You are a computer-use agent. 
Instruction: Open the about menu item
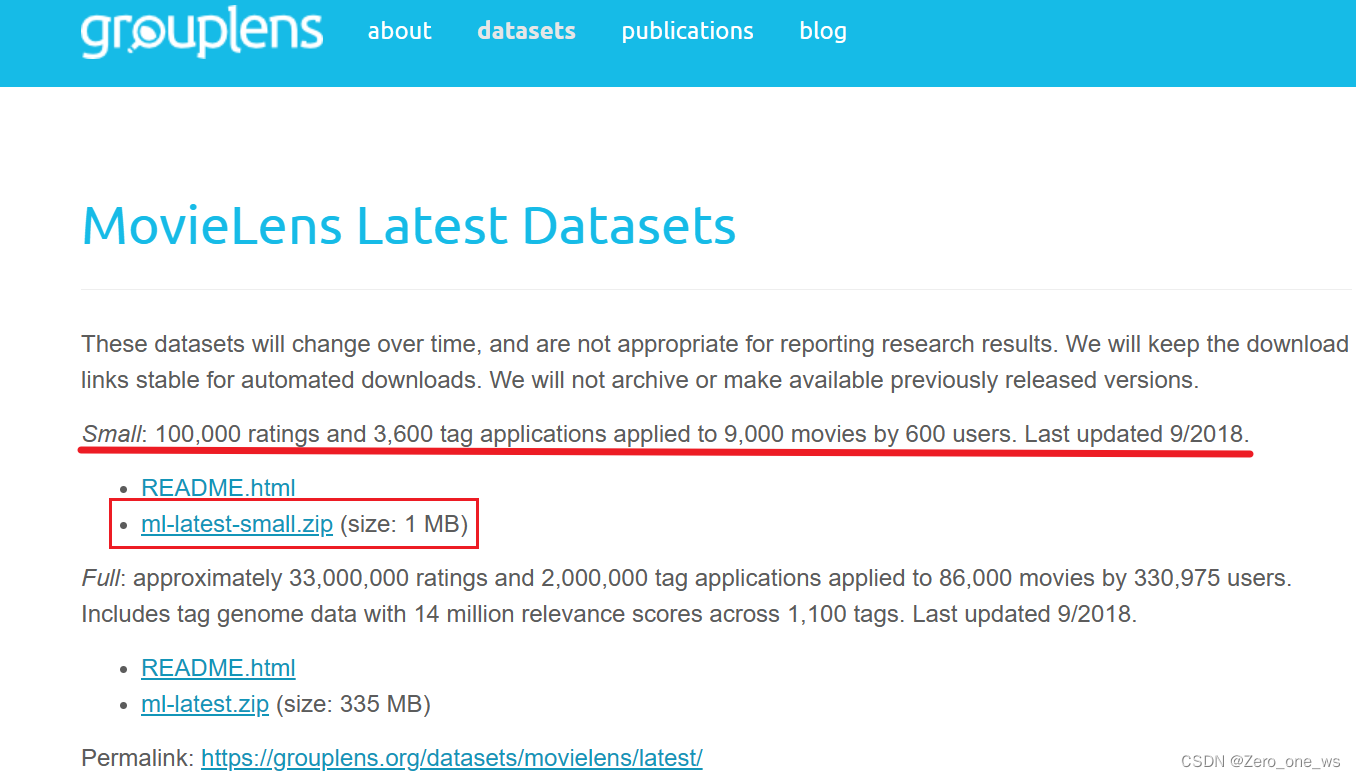(x=399, y=31)
